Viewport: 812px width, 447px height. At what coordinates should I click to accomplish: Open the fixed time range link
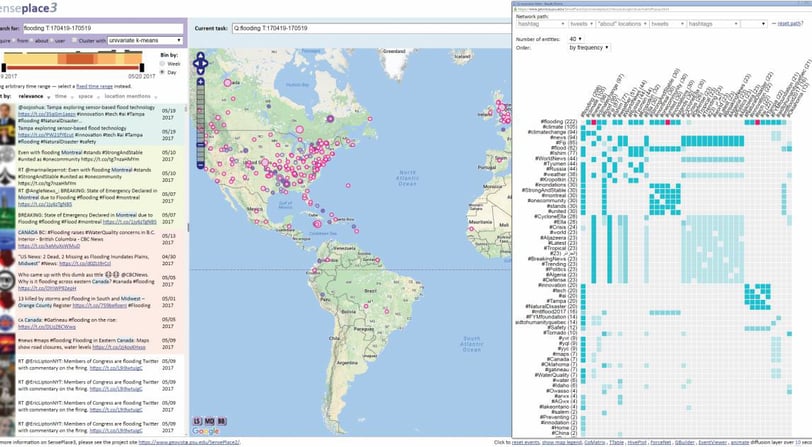coord(94,86)
